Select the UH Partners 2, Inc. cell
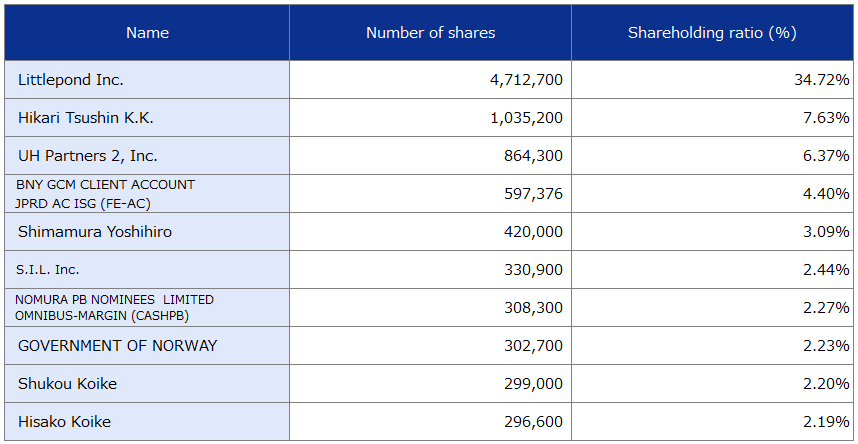Viewport: 858px width, 444px height. (x=147, y=156)
